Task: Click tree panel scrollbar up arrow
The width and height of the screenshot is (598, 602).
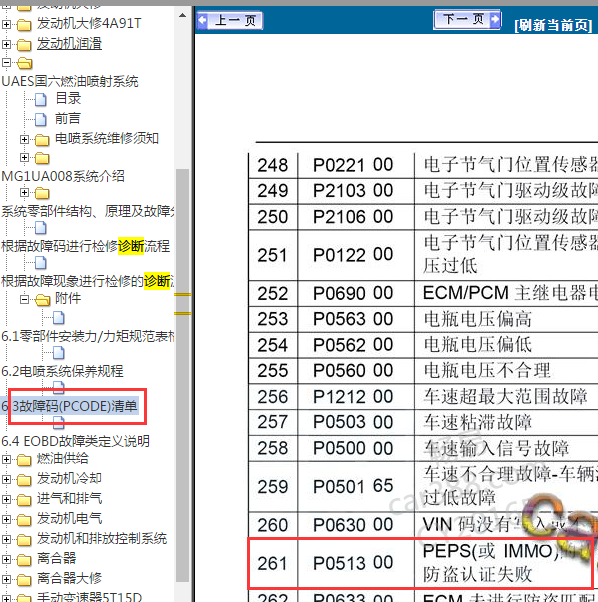Action: tap(182, 16)
